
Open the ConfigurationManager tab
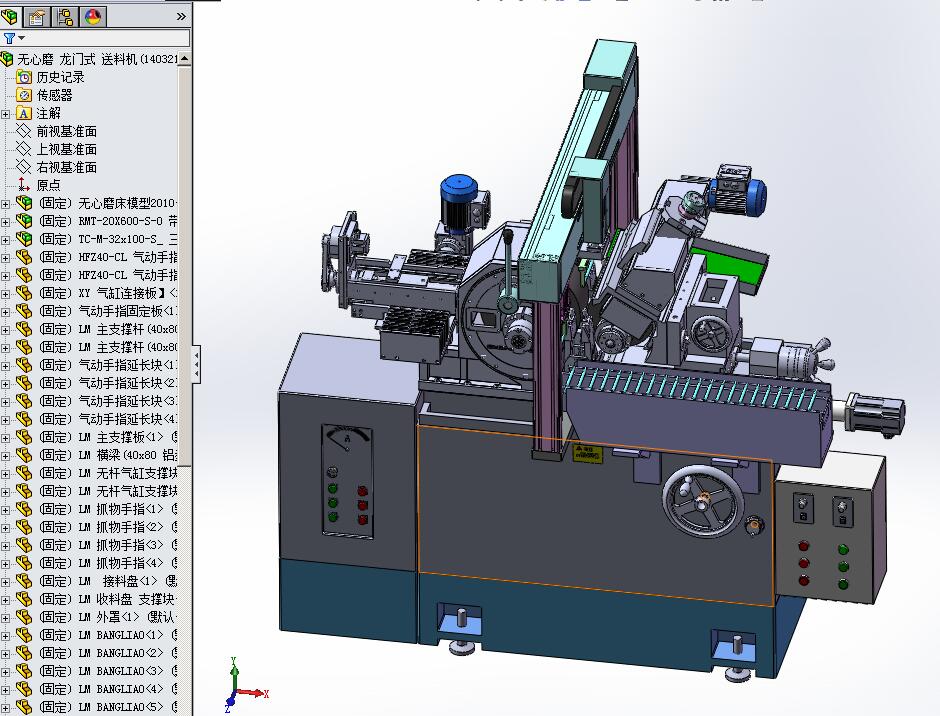pos(65,16)
